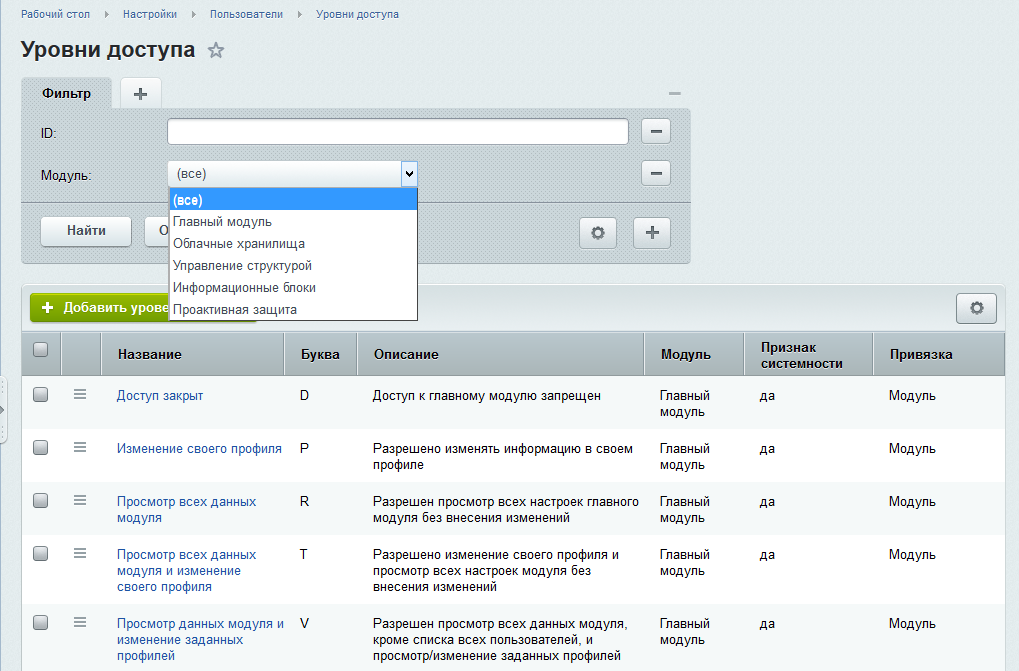Choose Главный модуль option
This screenshot has width=1019, height=671.
(x=293, y=222)
